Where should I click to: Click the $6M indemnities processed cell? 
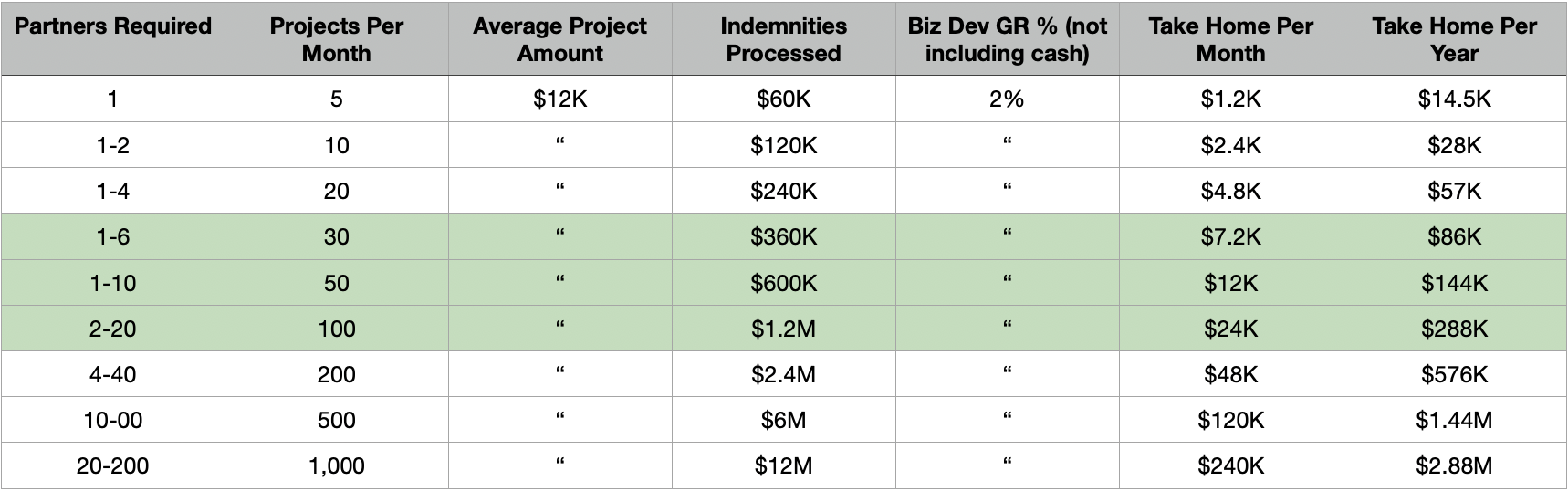click(x=783, y=421)
